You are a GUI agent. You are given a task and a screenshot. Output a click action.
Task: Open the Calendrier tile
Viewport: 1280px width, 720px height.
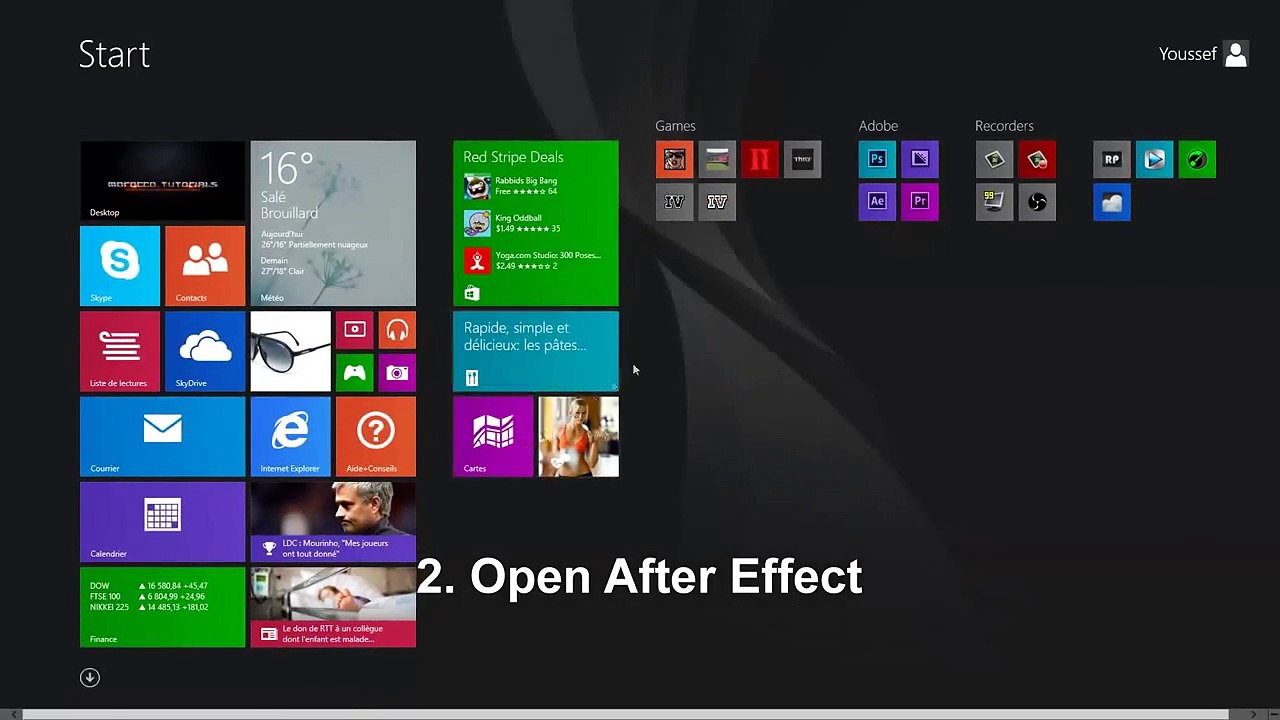click(x=162, y=522)
